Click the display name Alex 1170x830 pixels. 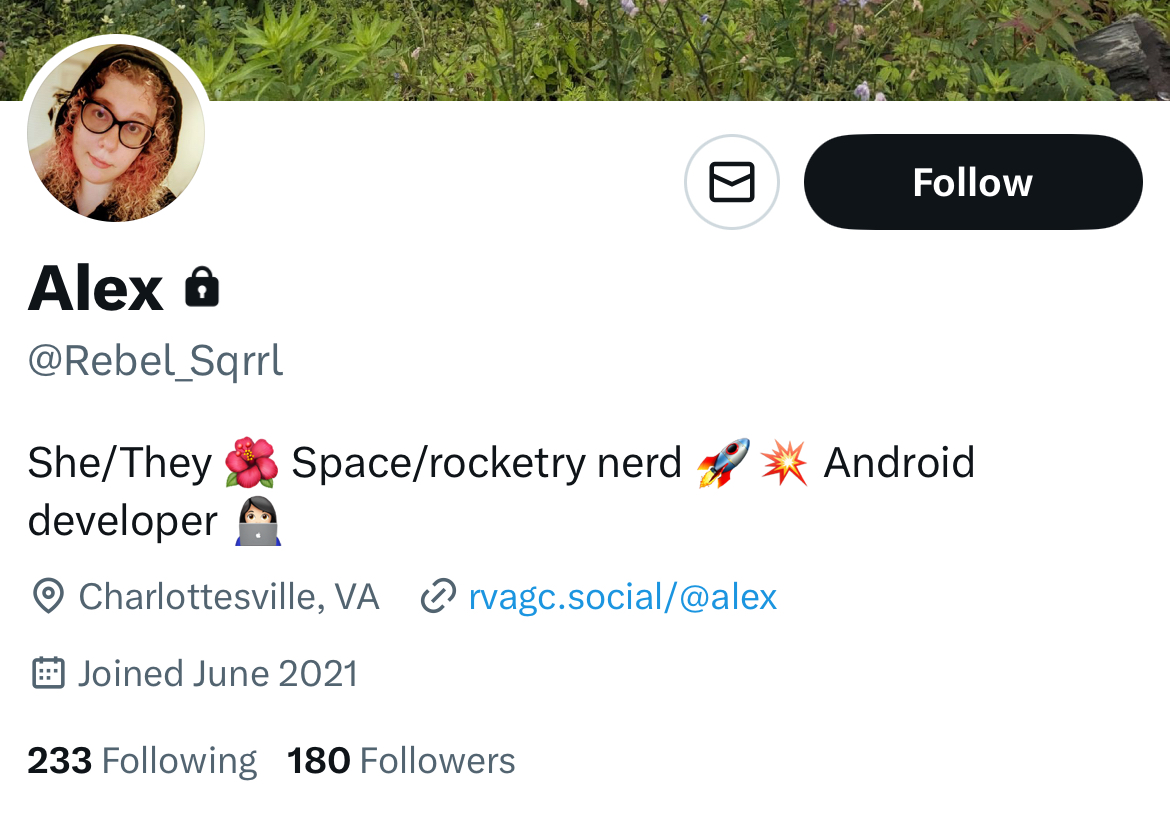(96, 289)
